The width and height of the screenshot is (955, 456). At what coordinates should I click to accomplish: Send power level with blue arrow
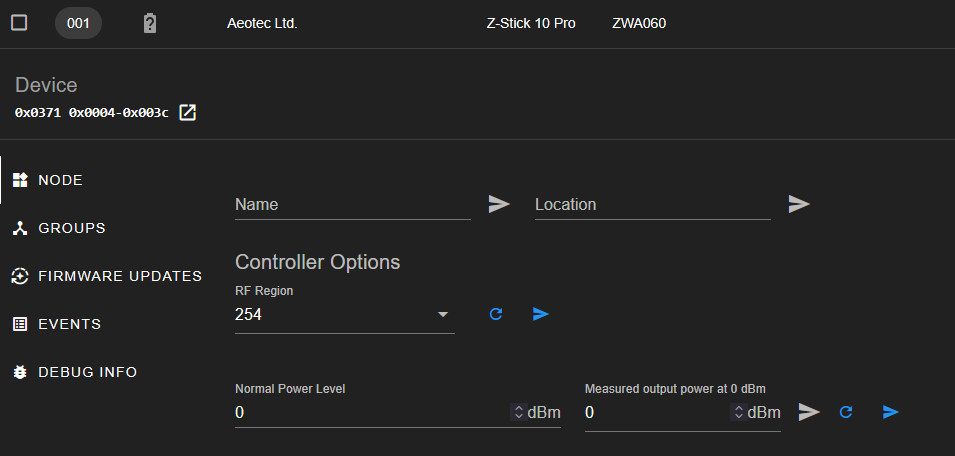(890, 412)
